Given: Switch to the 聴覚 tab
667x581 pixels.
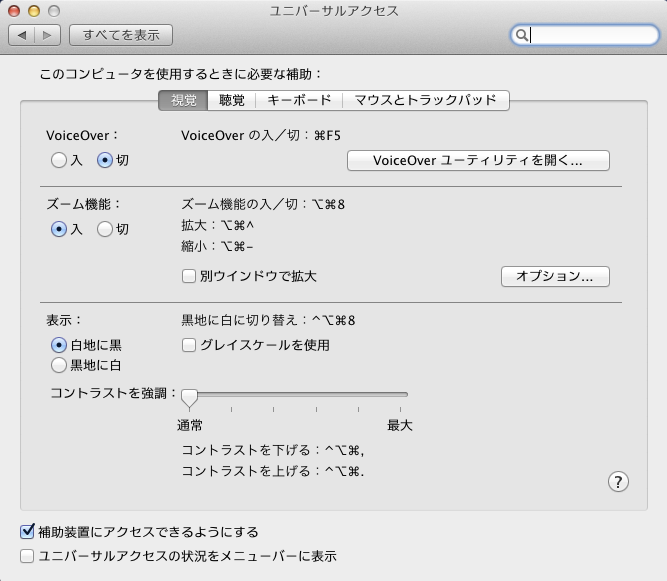Looking at the screenshot, I should [x=231, y=100].
